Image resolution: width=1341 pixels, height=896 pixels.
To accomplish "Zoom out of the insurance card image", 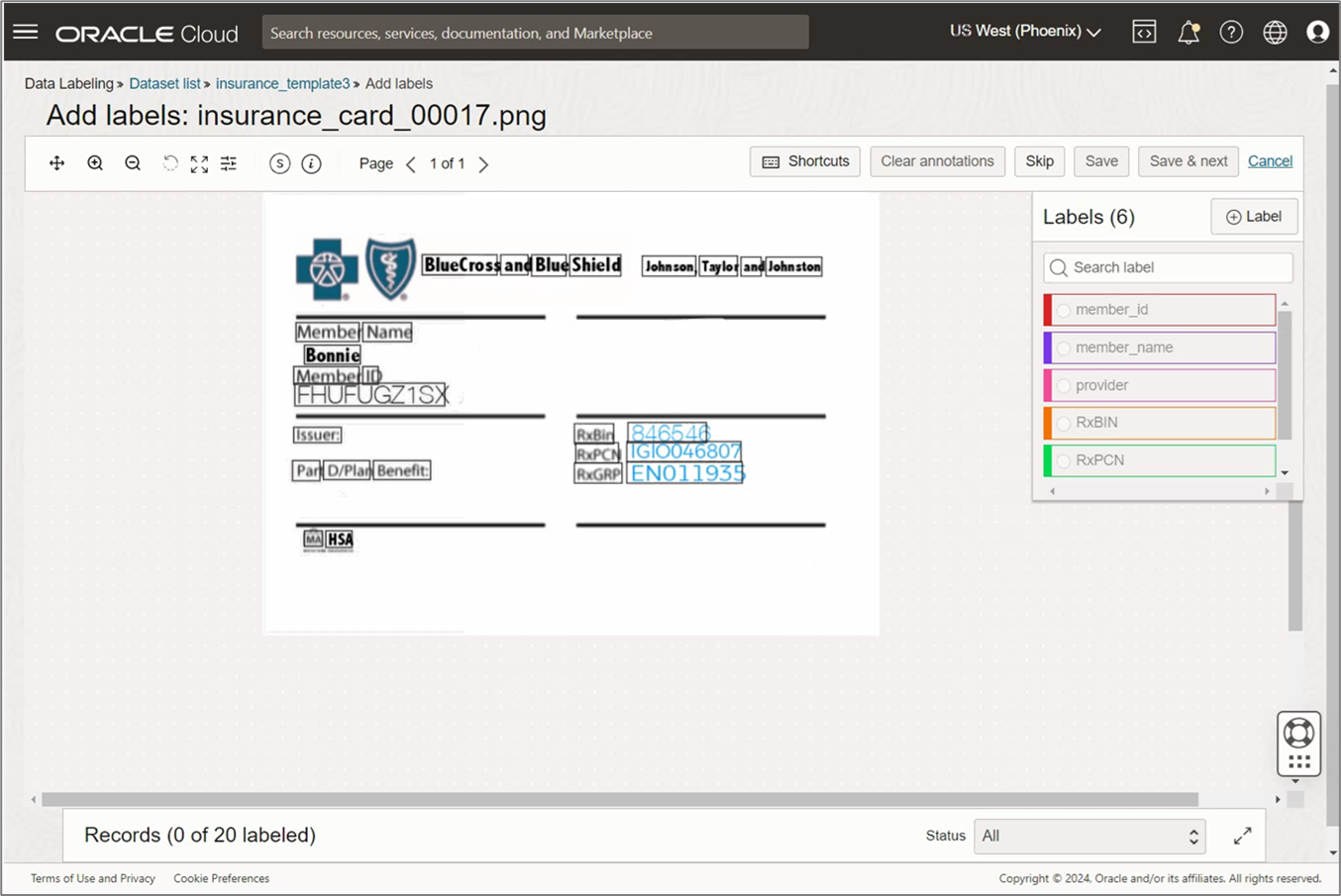I will 133,163.
